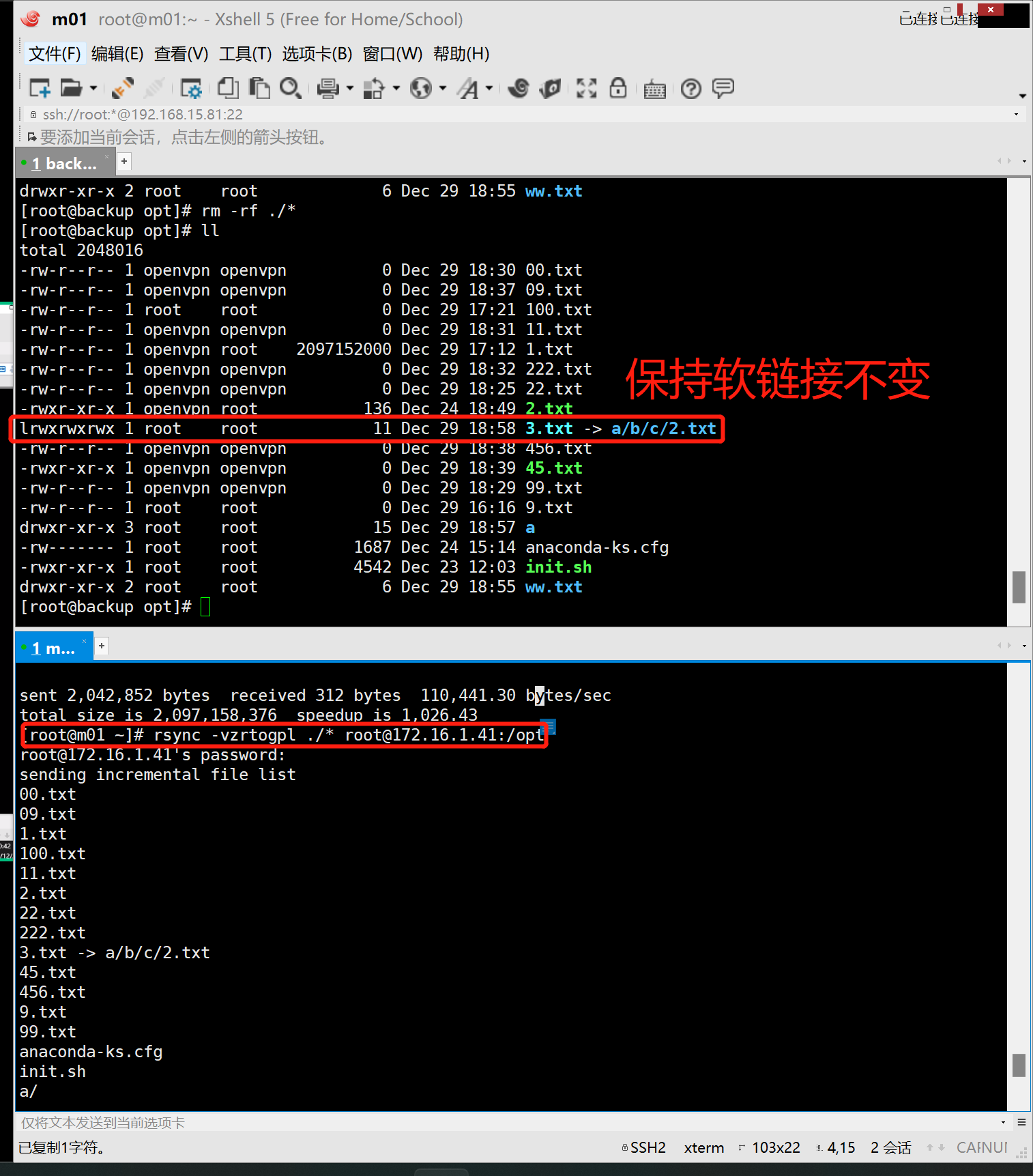The image size is (1033, 1176).
Task: Click the Help question mark icon
Action: [x=691, y=89]
